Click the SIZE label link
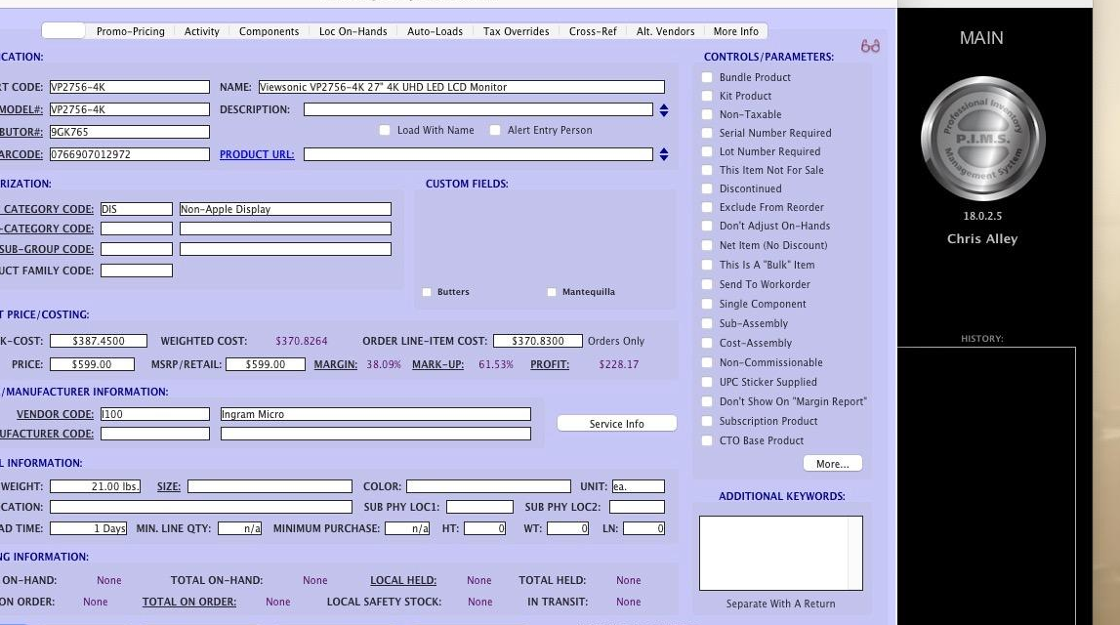The height and width of the screenshot is (625, 1120). (x=169, y=486)
